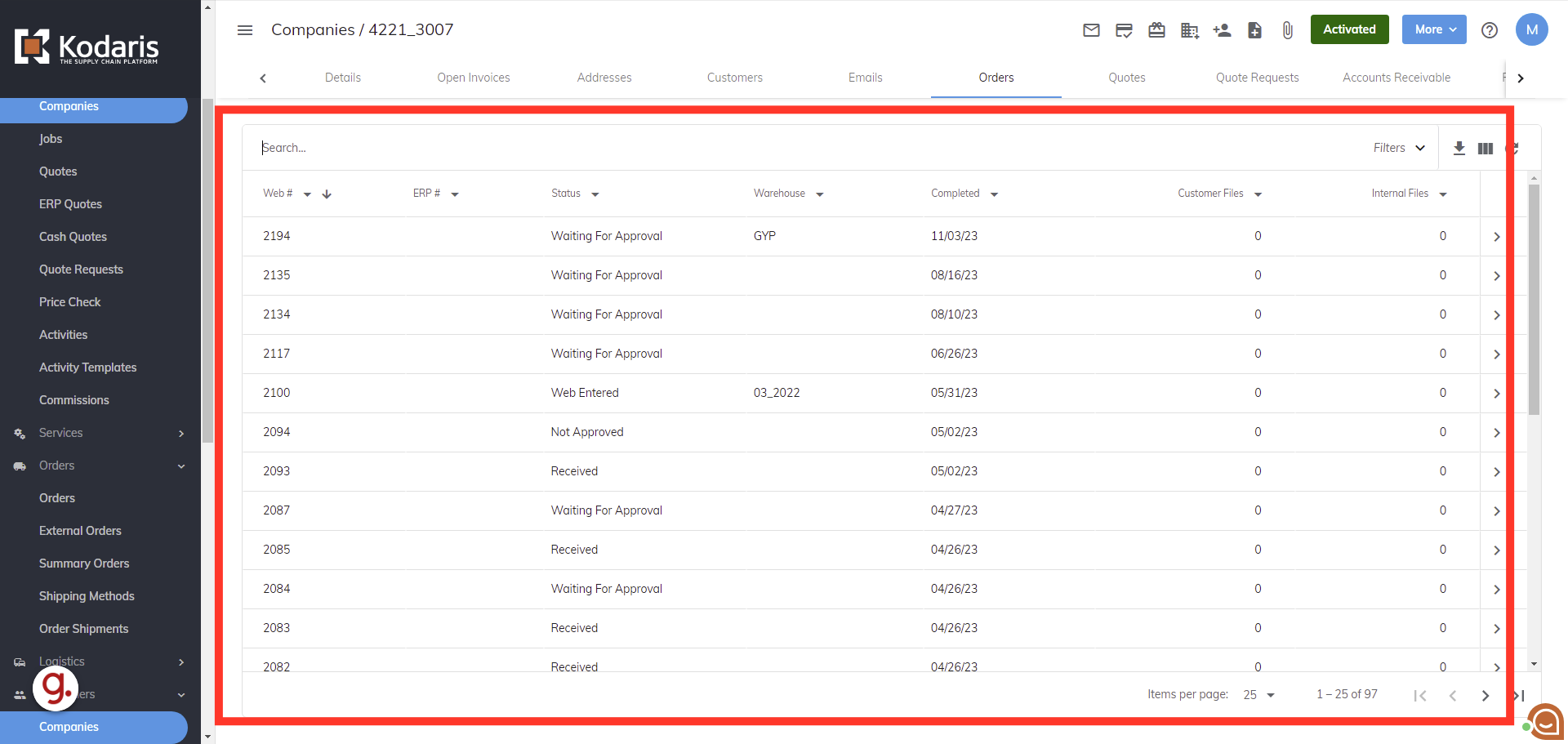
Task: Switch to the Accounts Receivable tab
Action: click(1396, 78)
